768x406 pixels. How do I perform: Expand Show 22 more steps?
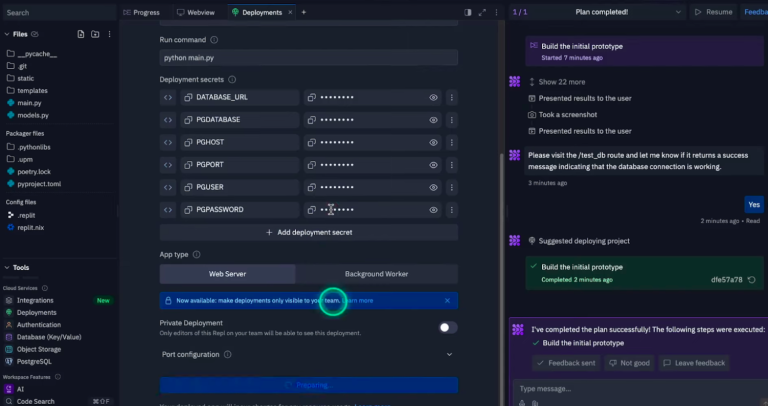click(563, 82)
